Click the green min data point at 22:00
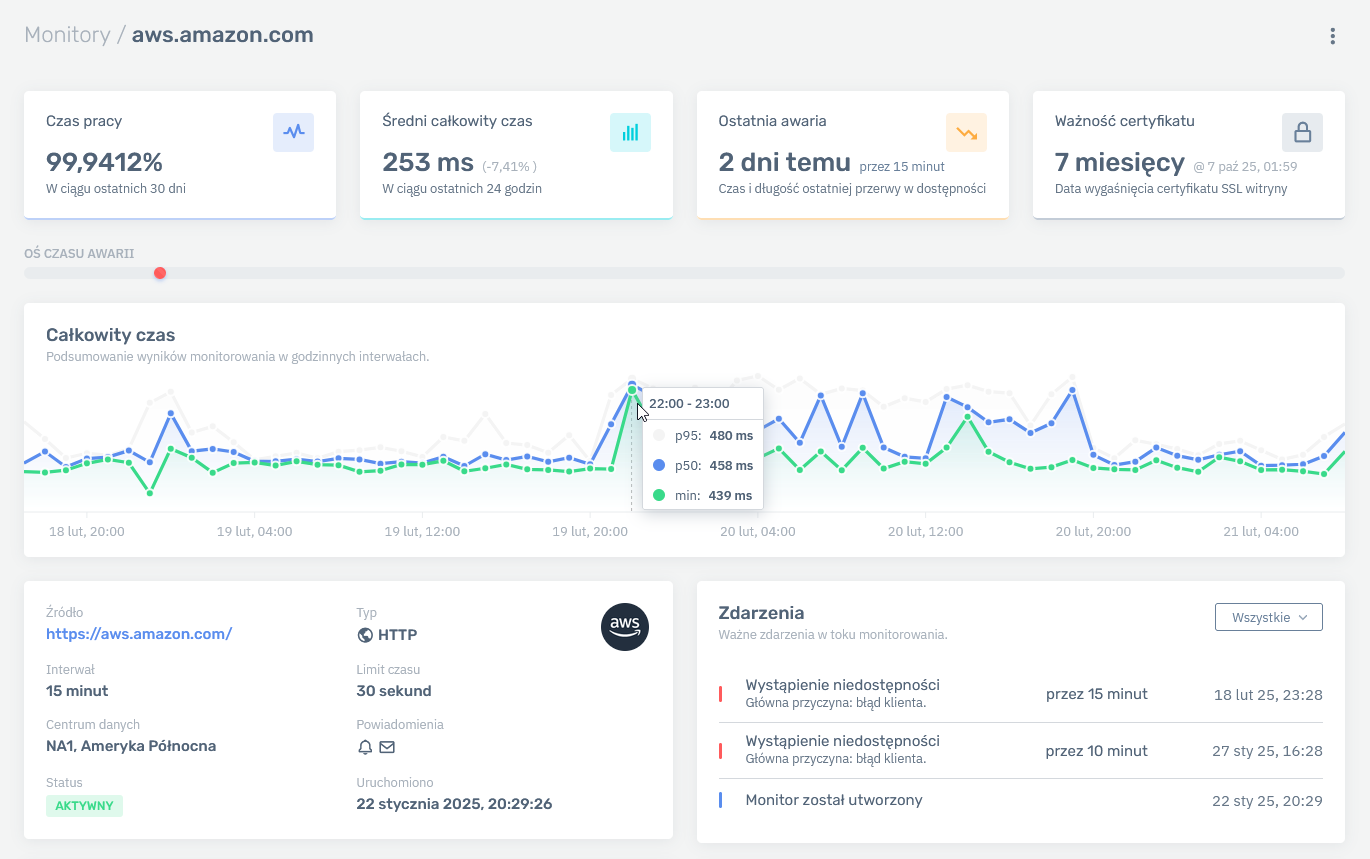This screenshot has height=859, width=1370. point(632,390)
